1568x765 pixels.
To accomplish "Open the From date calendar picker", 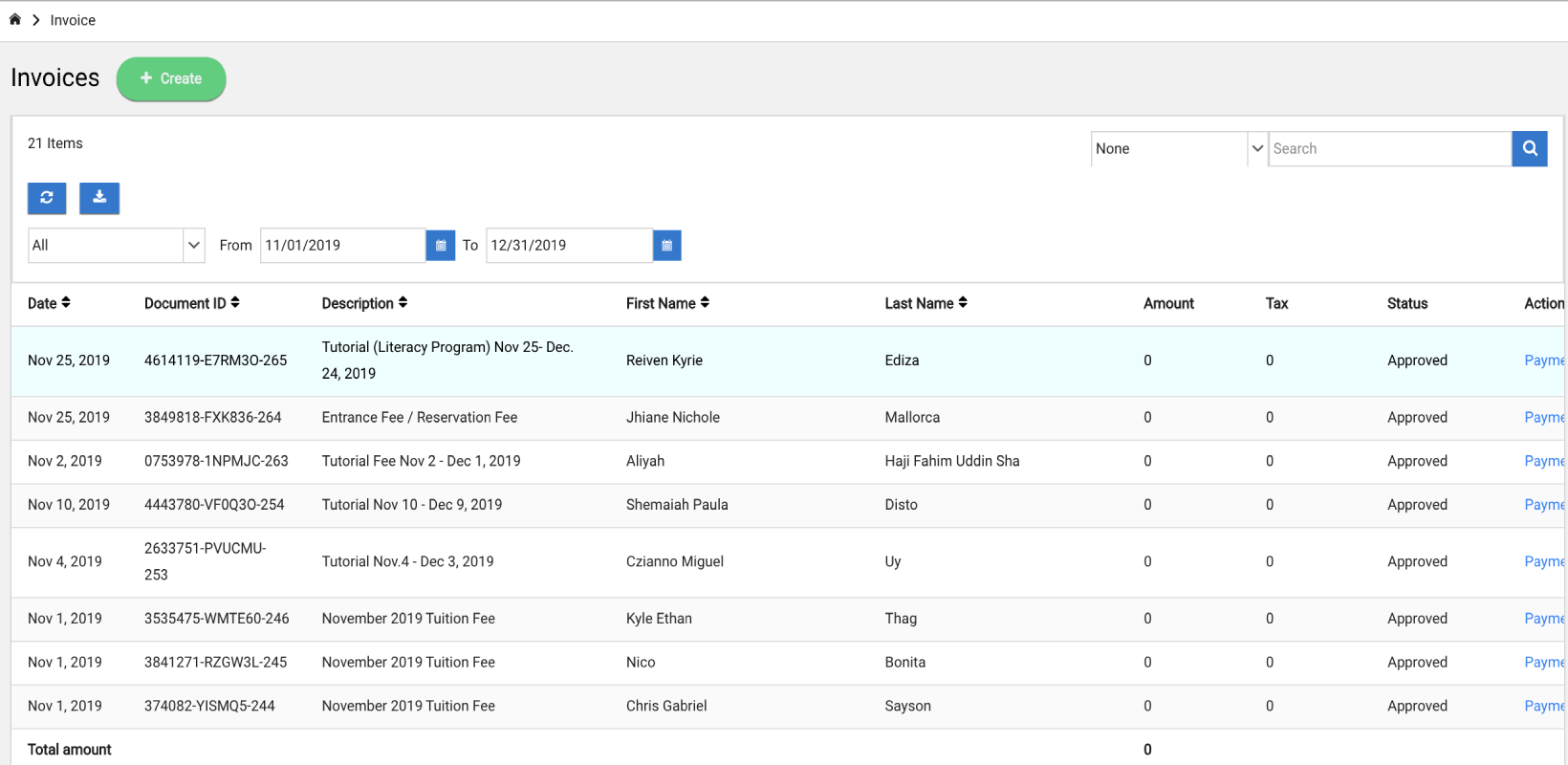I will point(440,246).
